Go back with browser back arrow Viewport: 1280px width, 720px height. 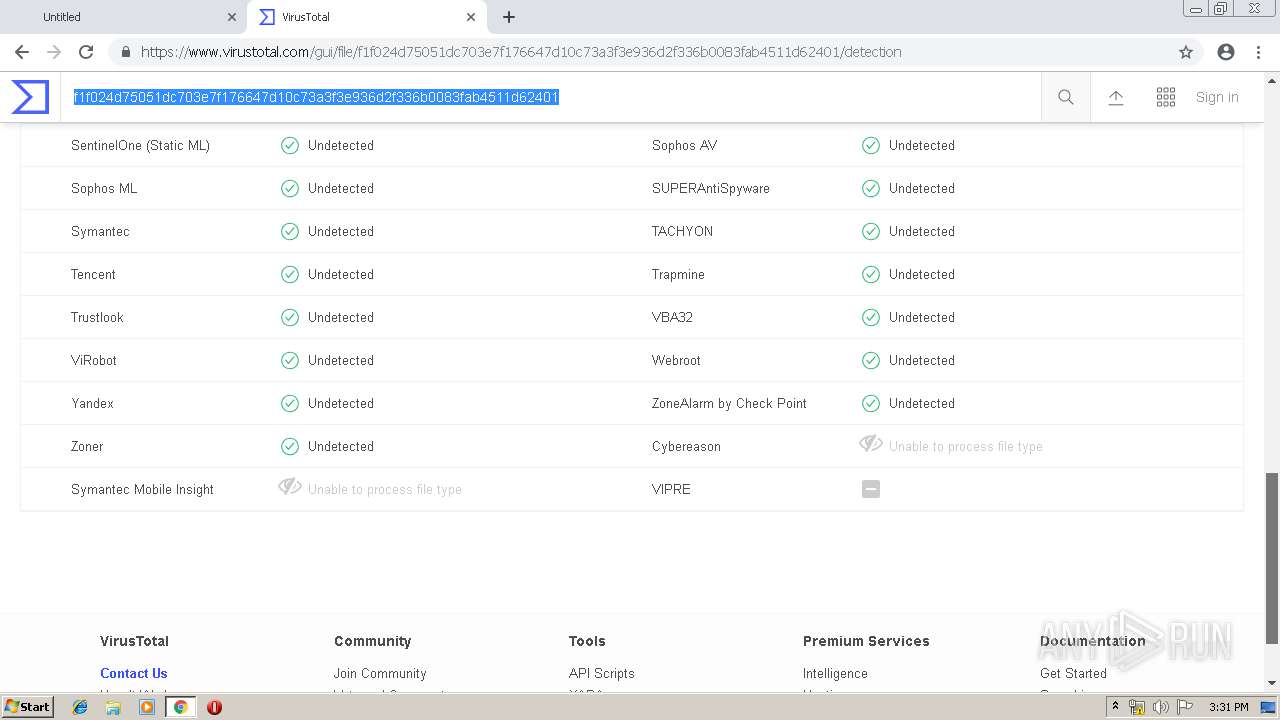[x=22, y=52]
